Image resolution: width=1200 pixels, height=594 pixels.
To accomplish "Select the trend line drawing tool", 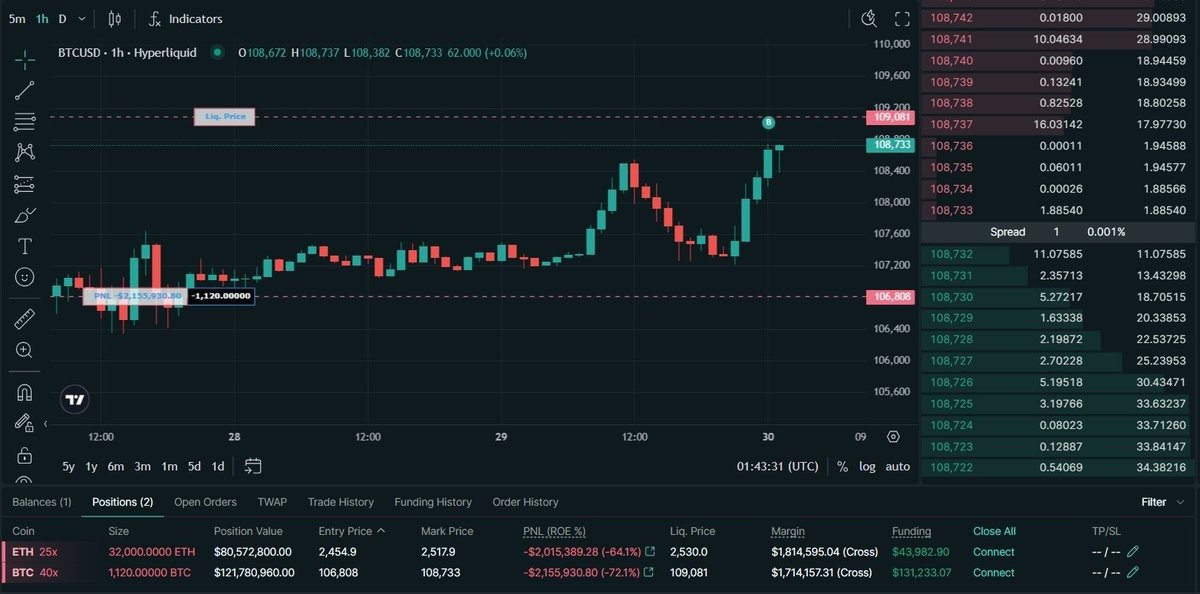I will click(24, 91).
